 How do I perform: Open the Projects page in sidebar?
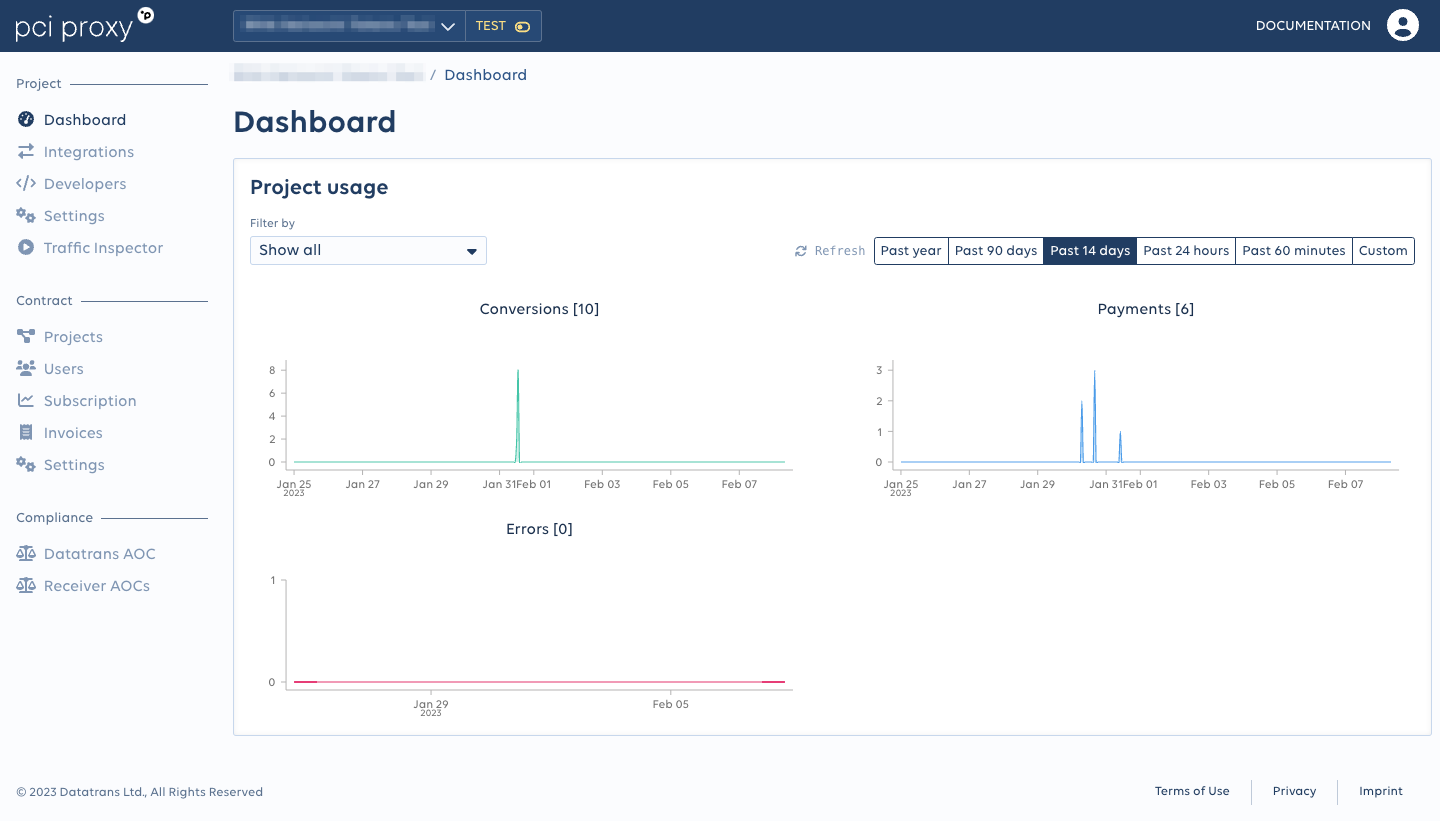tap(73, 337)
